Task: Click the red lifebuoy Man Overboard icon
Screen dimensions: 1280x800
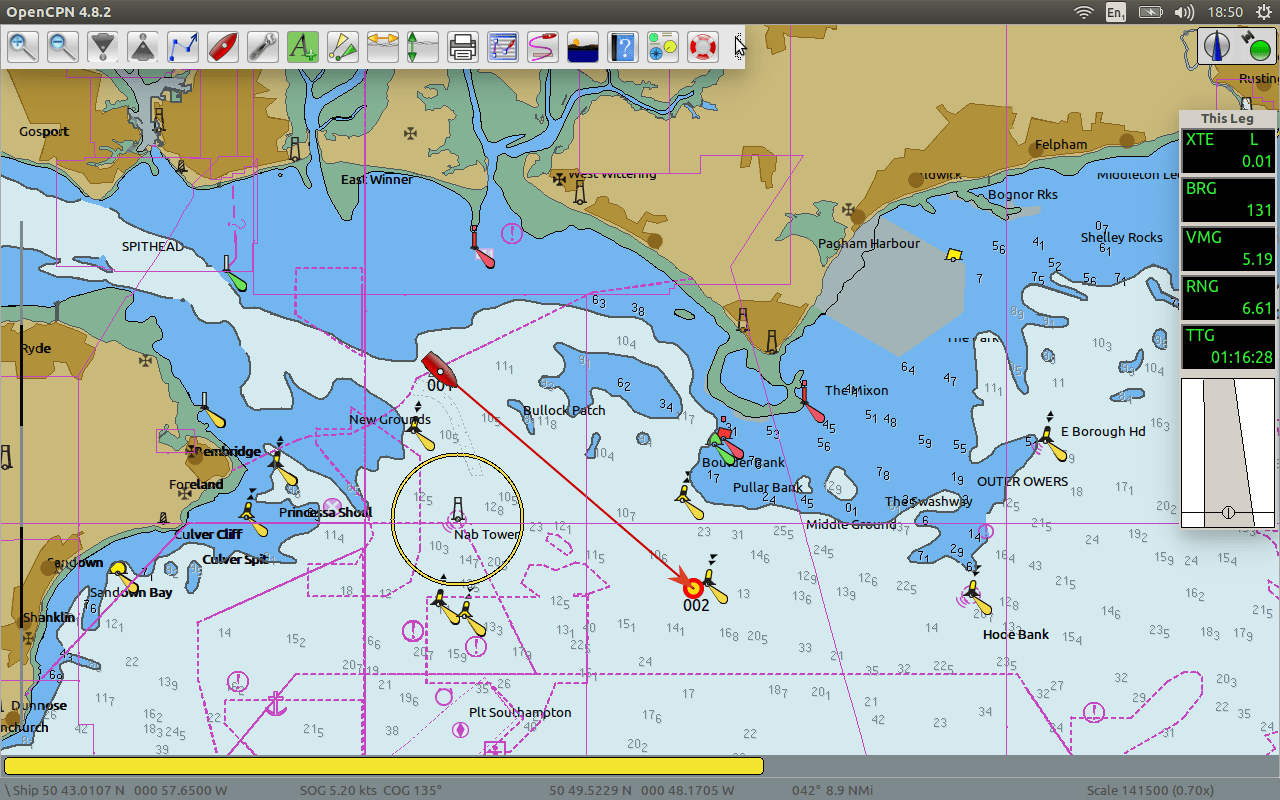Action: pos(703,46)
